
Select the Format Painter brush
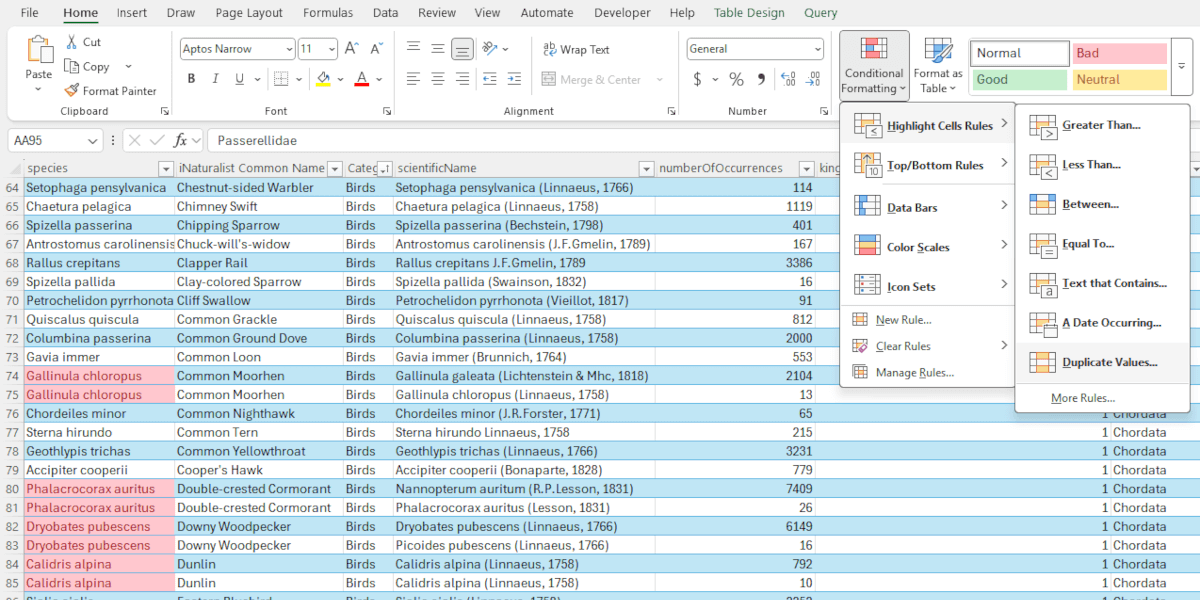[72, 91]
